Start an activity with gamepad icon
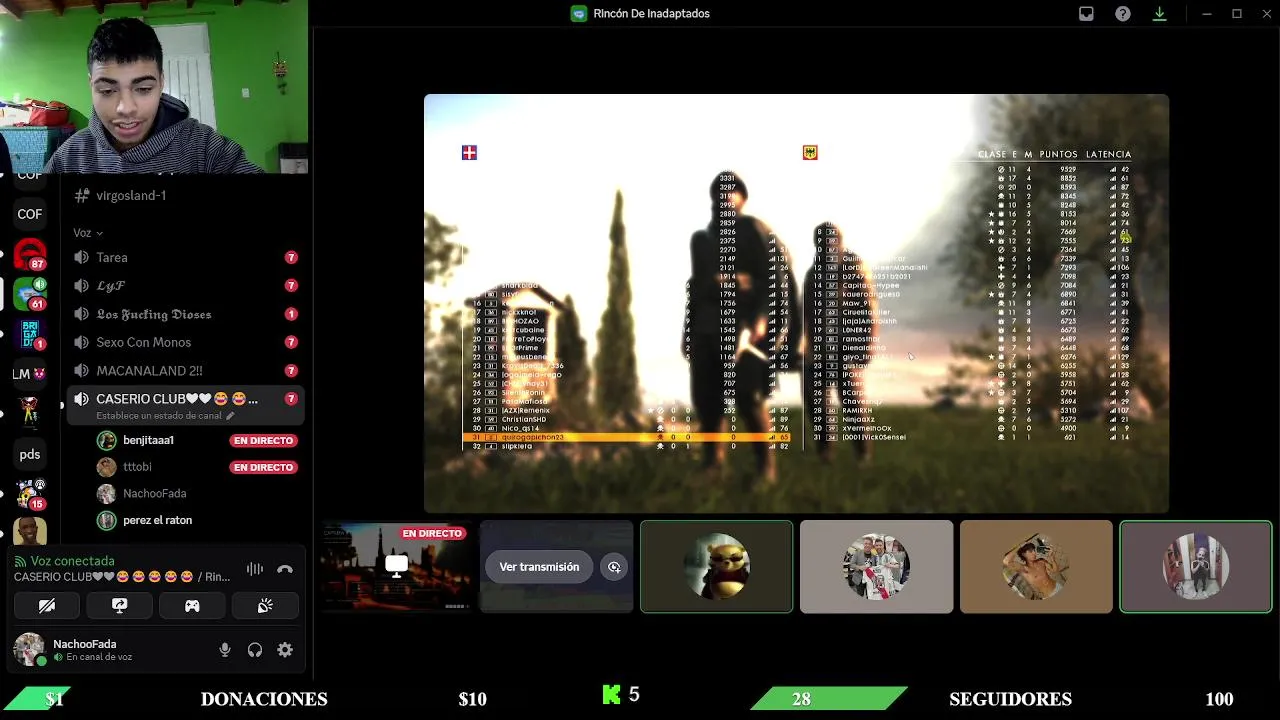Viewport: 1280px width, 720px height. click(x=192, y=605)
